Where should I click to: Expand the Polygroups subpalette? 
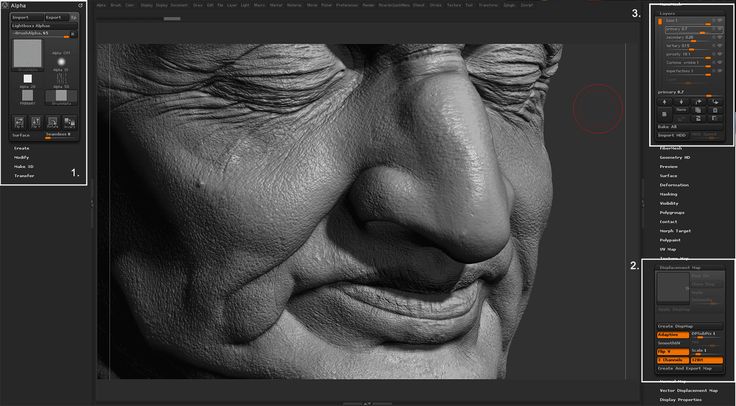672,213
